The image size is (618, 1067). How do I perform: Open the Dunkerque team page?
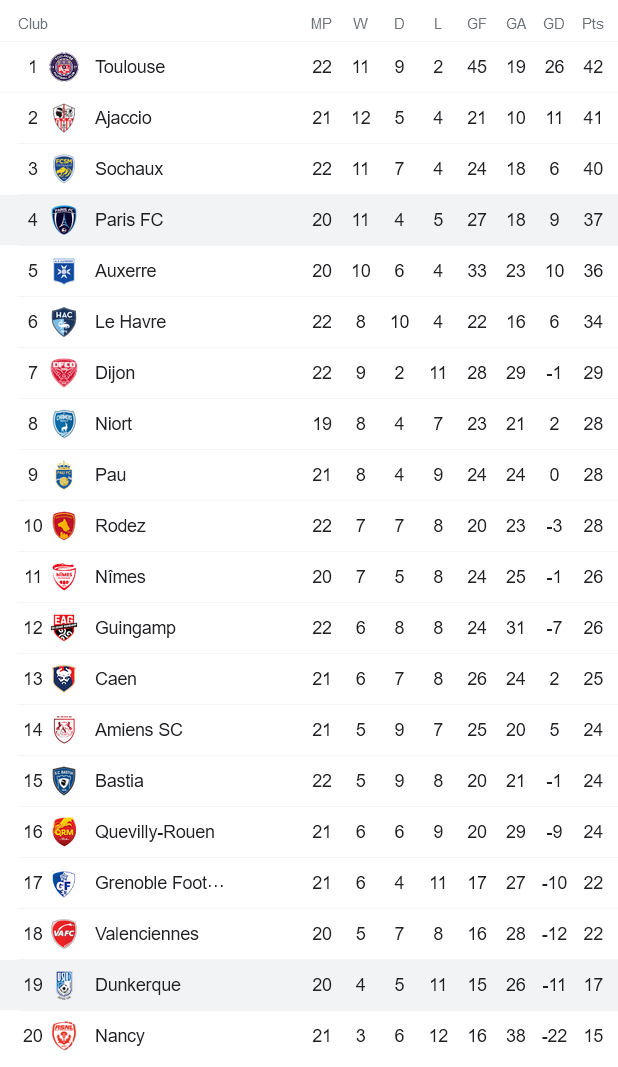pos(138,984)
